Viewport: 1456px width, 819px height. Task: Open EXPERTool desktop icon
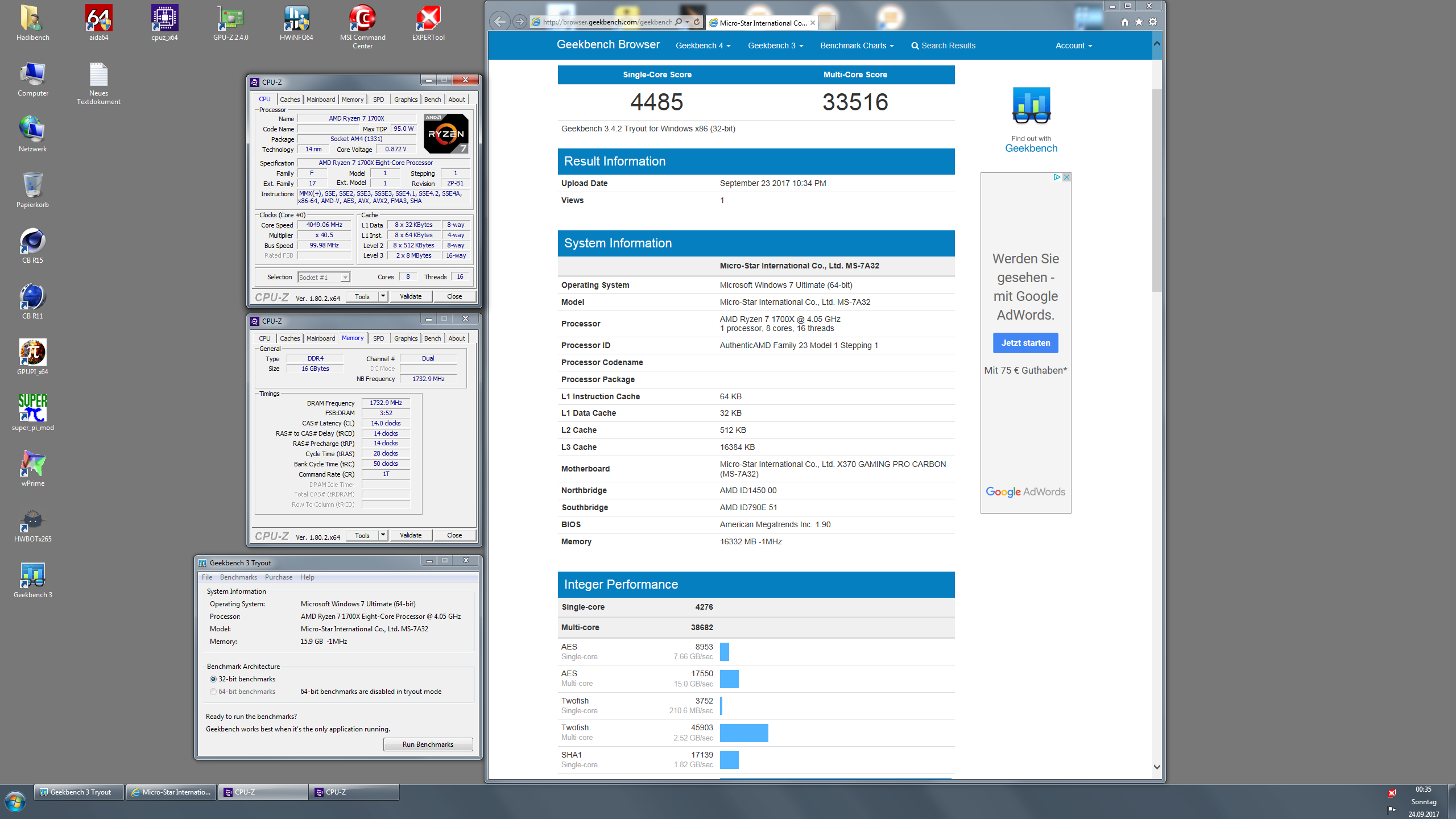point(428,23)
